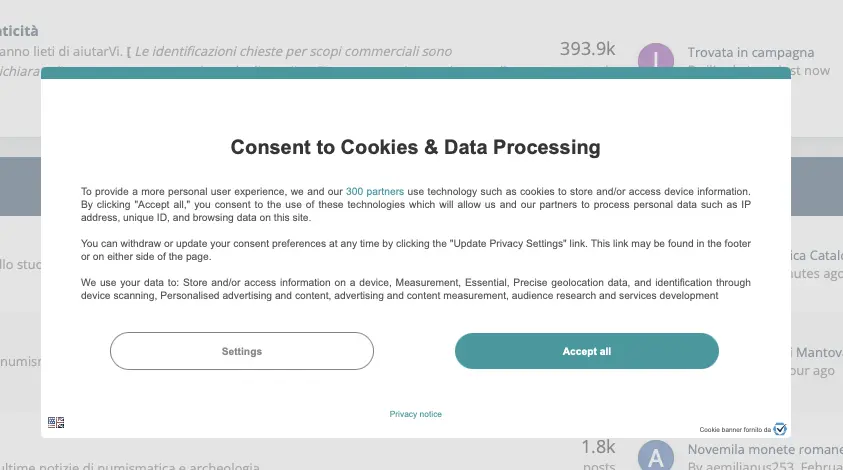Click the purple user avatar icon
This screenshot has width=843, height=470.
pyautogui.click(x=655, y=56)
